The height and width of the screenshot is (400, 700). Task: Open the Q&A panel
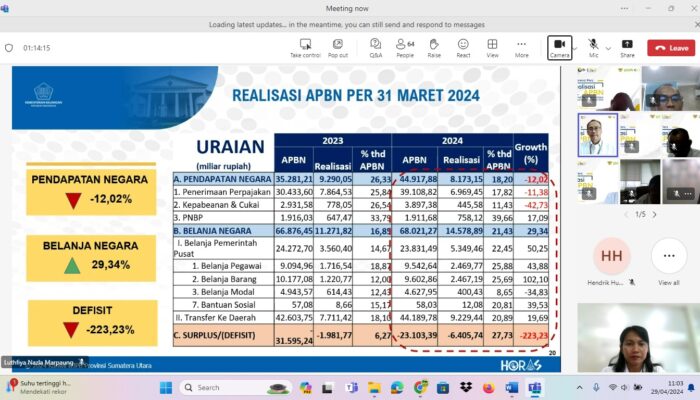[376, 47]
